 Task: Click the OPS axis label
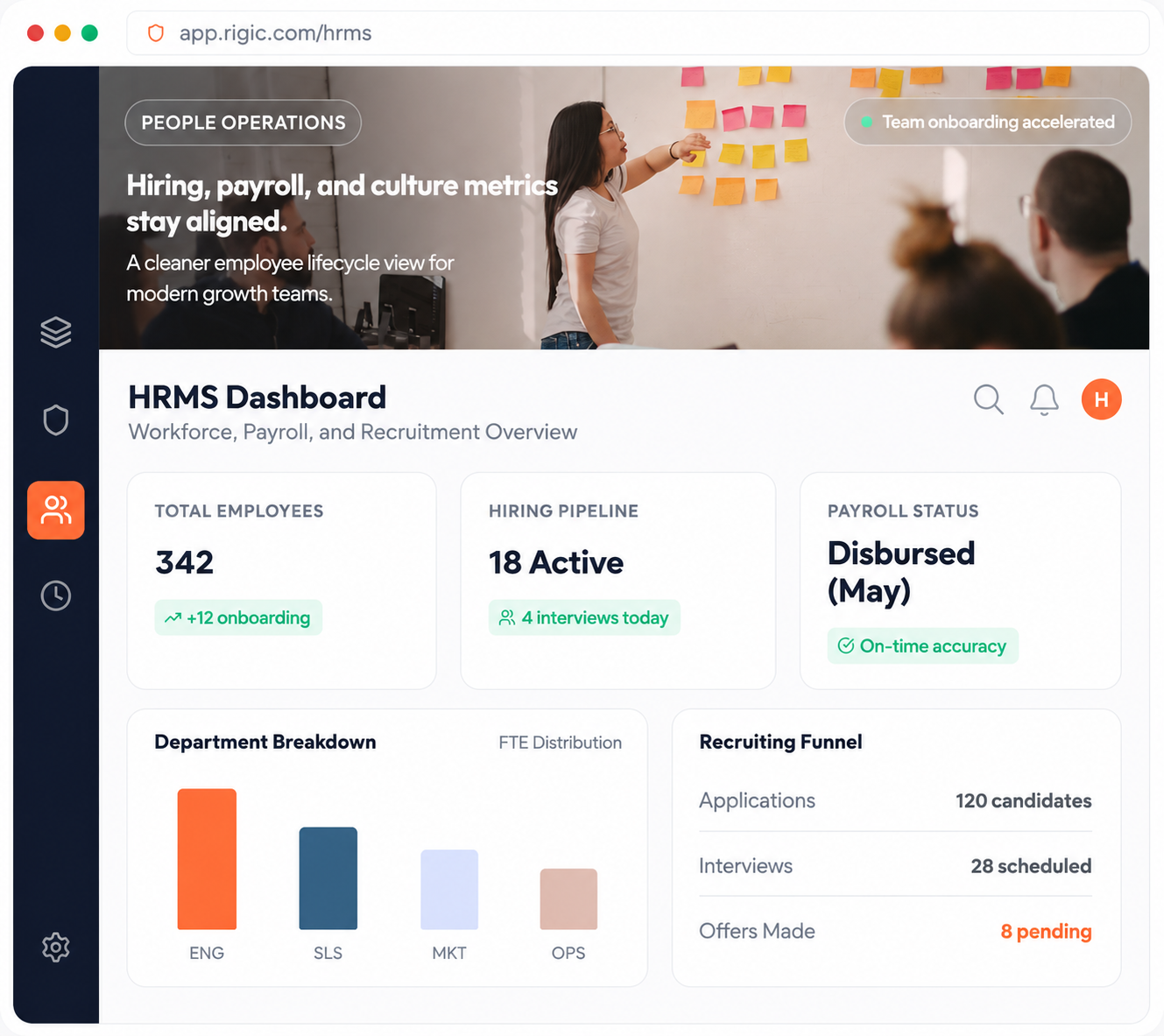(568, 953)
